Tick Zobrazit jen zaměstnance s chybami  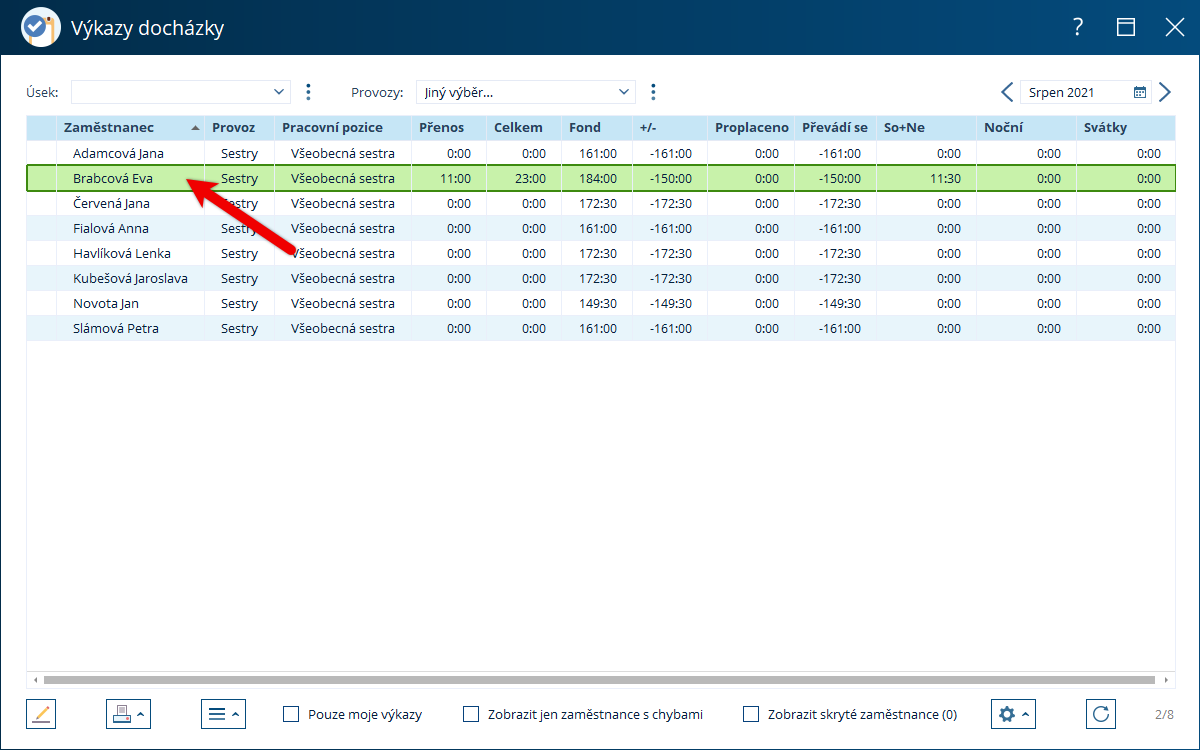[x=471, y=714]
